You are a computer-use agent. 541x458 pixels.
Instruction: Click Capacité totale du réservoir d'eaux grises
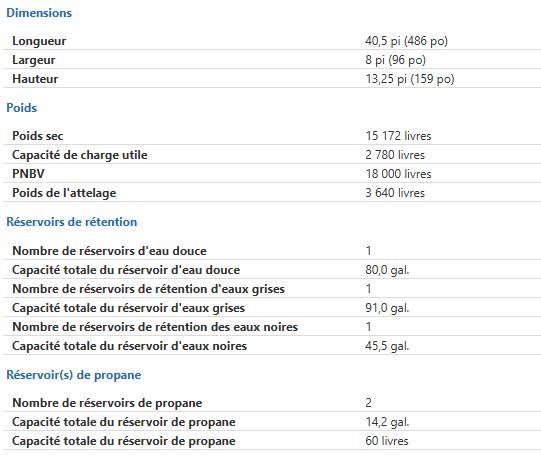pos(128,308)
